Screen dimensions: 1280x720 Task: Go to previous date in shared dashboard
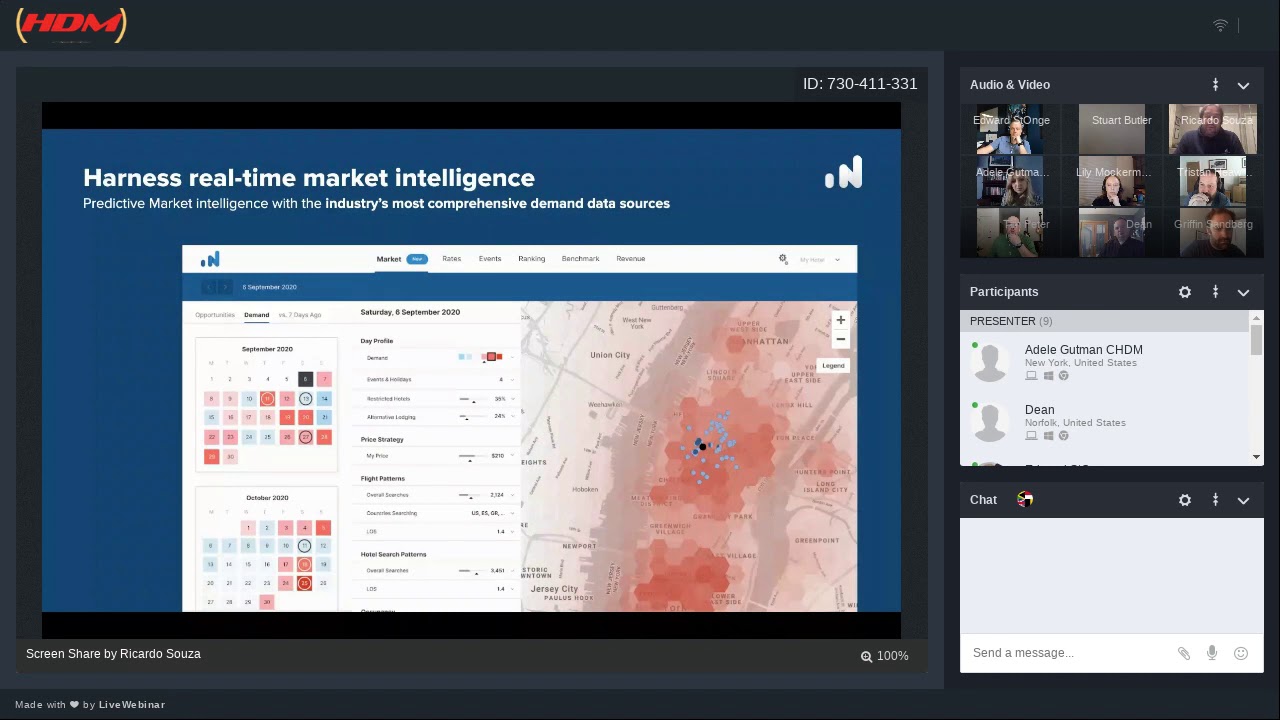[209, 287]
